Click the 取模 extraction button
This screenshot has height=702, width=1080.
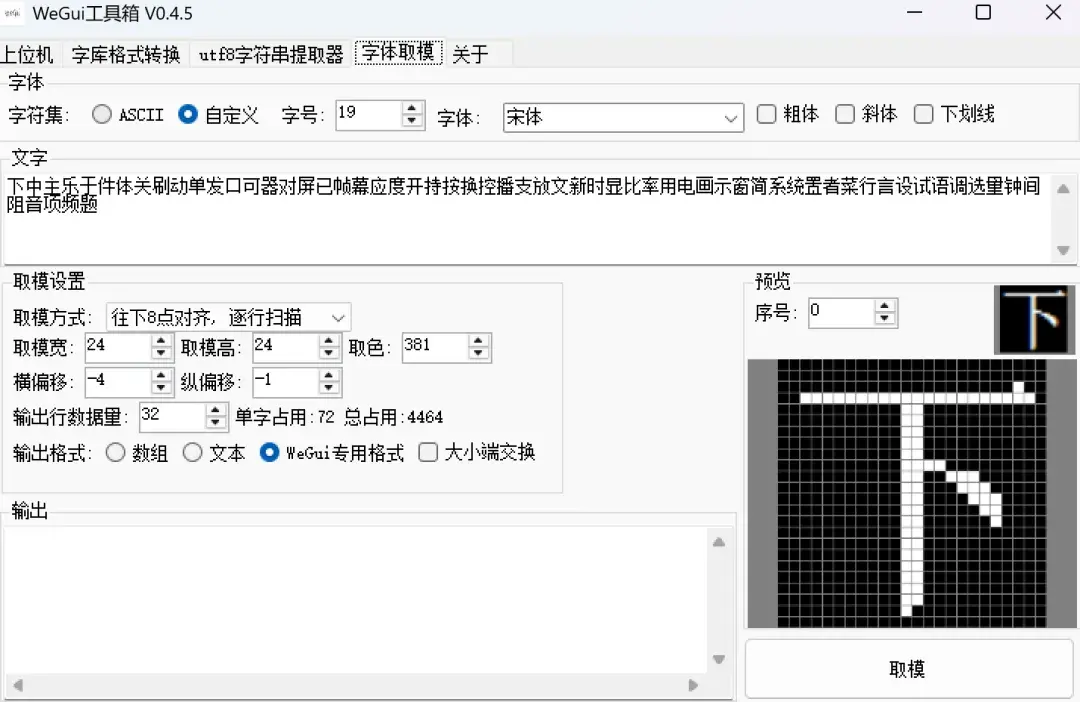point(907,669)
